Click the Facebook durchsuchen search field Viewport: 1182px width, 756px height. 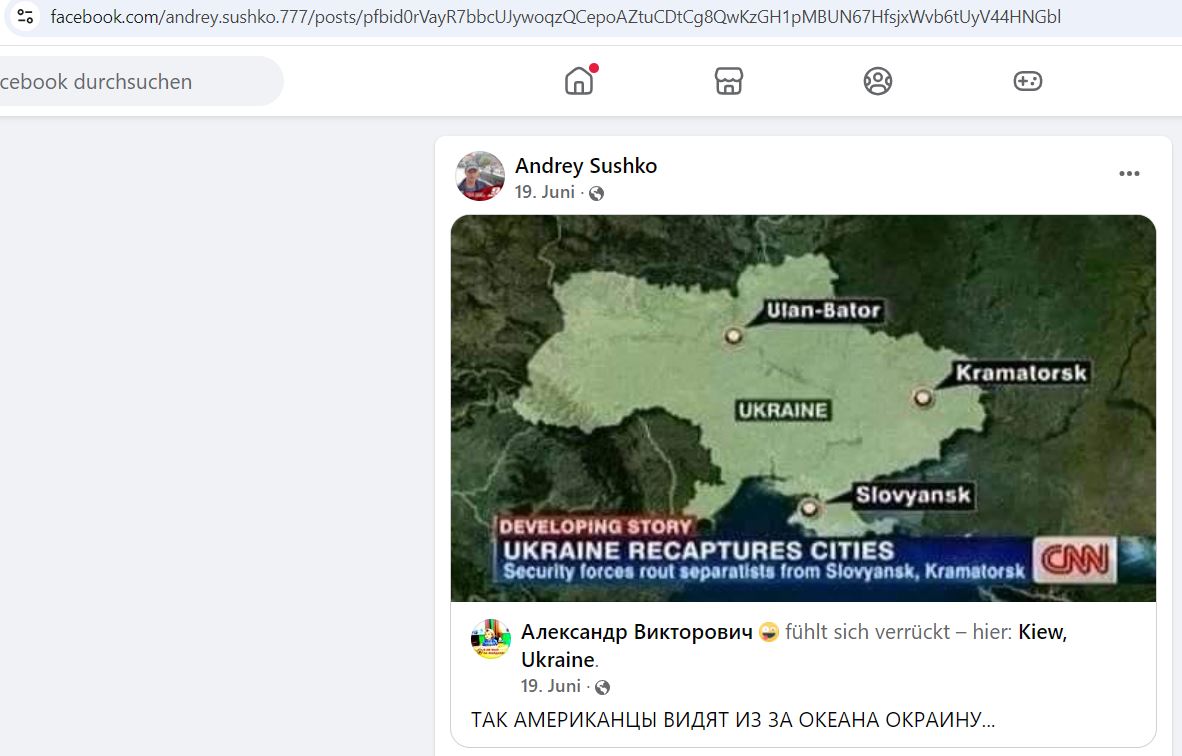(140, 81)
